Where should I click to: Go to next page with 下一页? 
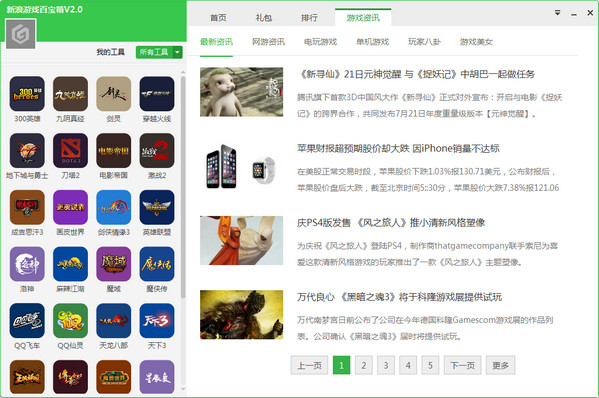click(463, 366)
